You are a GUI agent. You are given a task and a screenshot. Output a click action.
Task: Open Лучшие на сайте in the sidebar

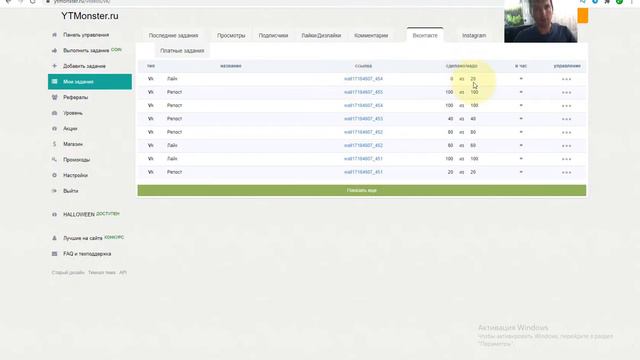[x=82, y=238]
